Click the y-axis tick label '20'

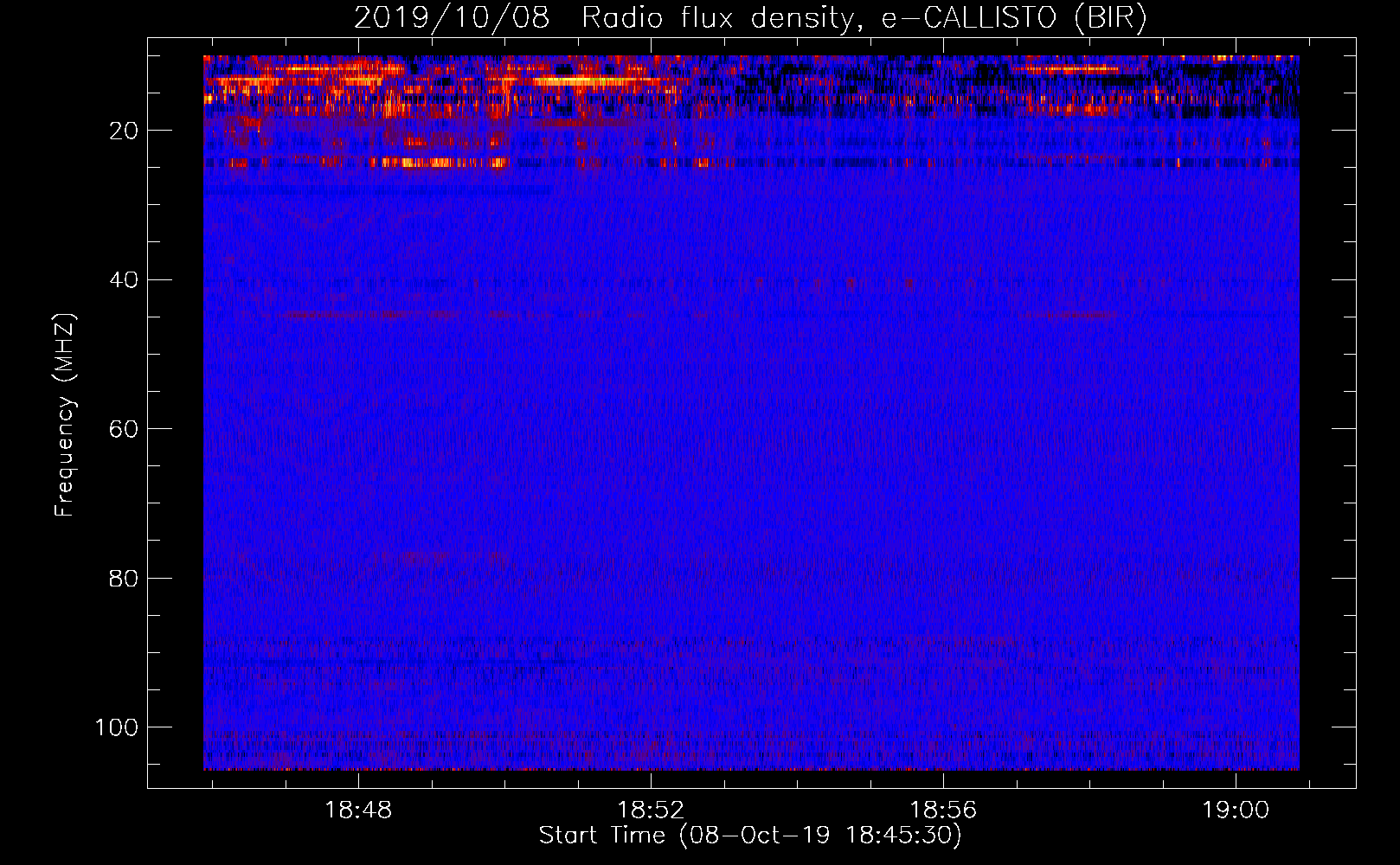coord(124,131)
